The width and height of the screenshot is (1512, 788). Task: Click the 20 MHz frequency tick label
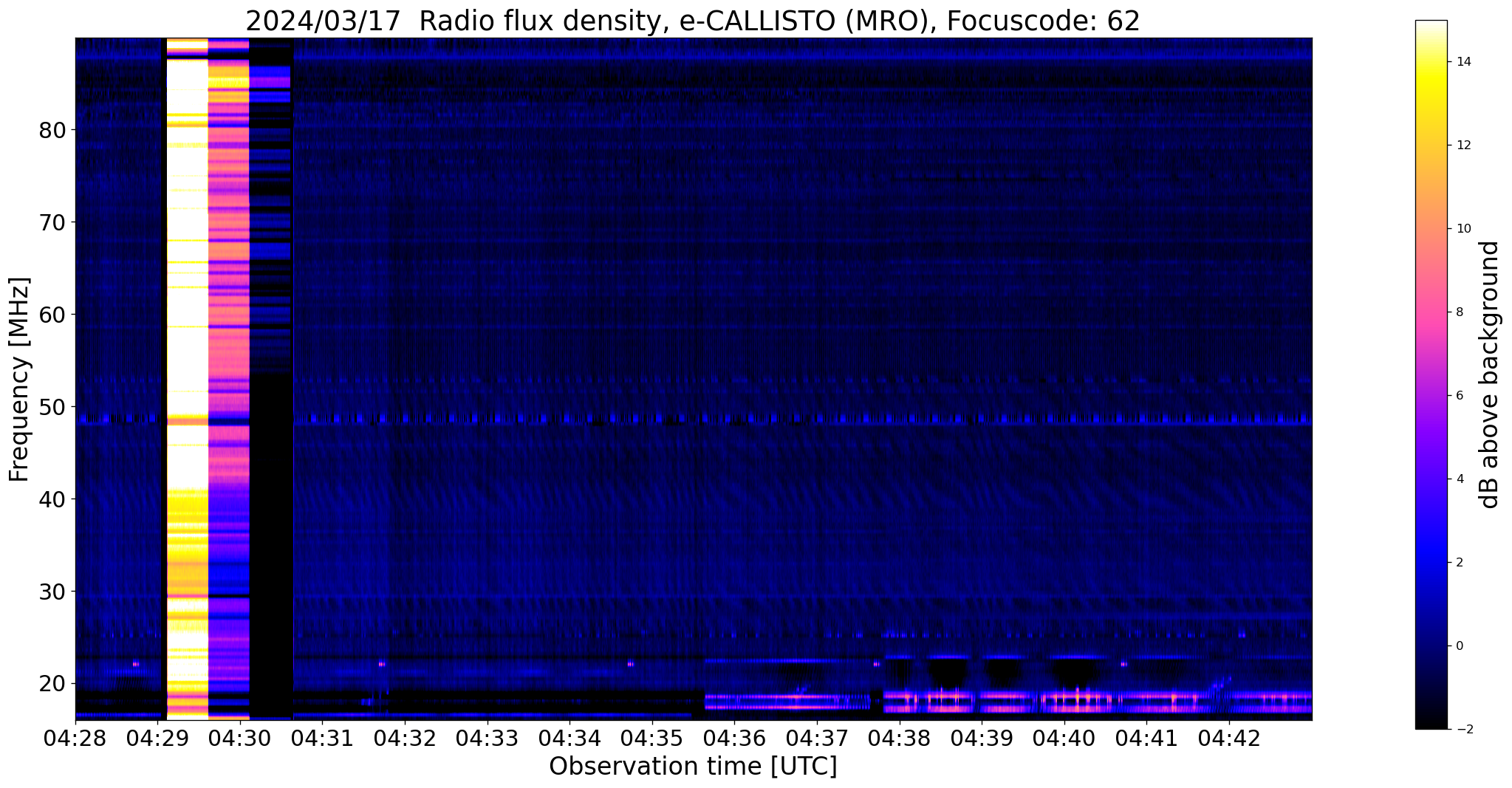(52, 684)
